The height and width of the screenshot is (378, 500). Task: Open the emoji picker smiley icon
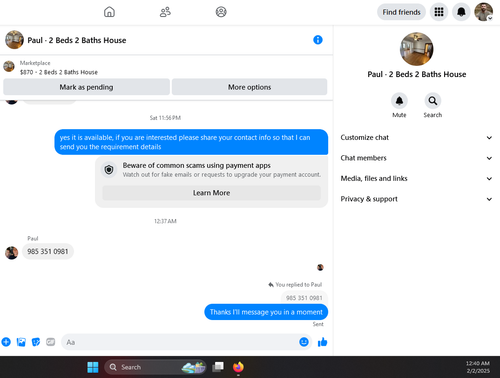[304, 342]
